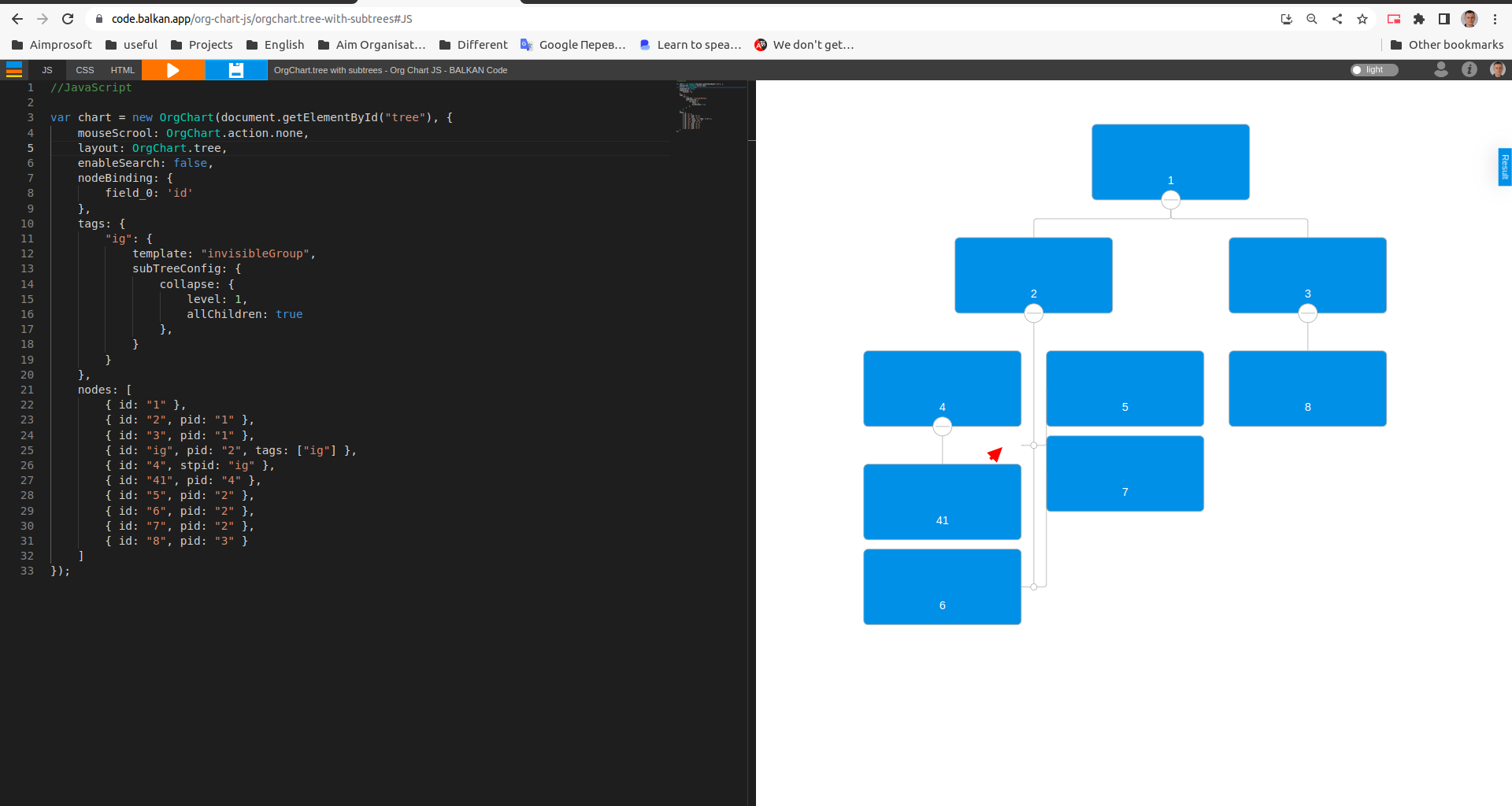Open the BALKAN logo menu
Screen dimensions: 1512x806
pos(14,69)
